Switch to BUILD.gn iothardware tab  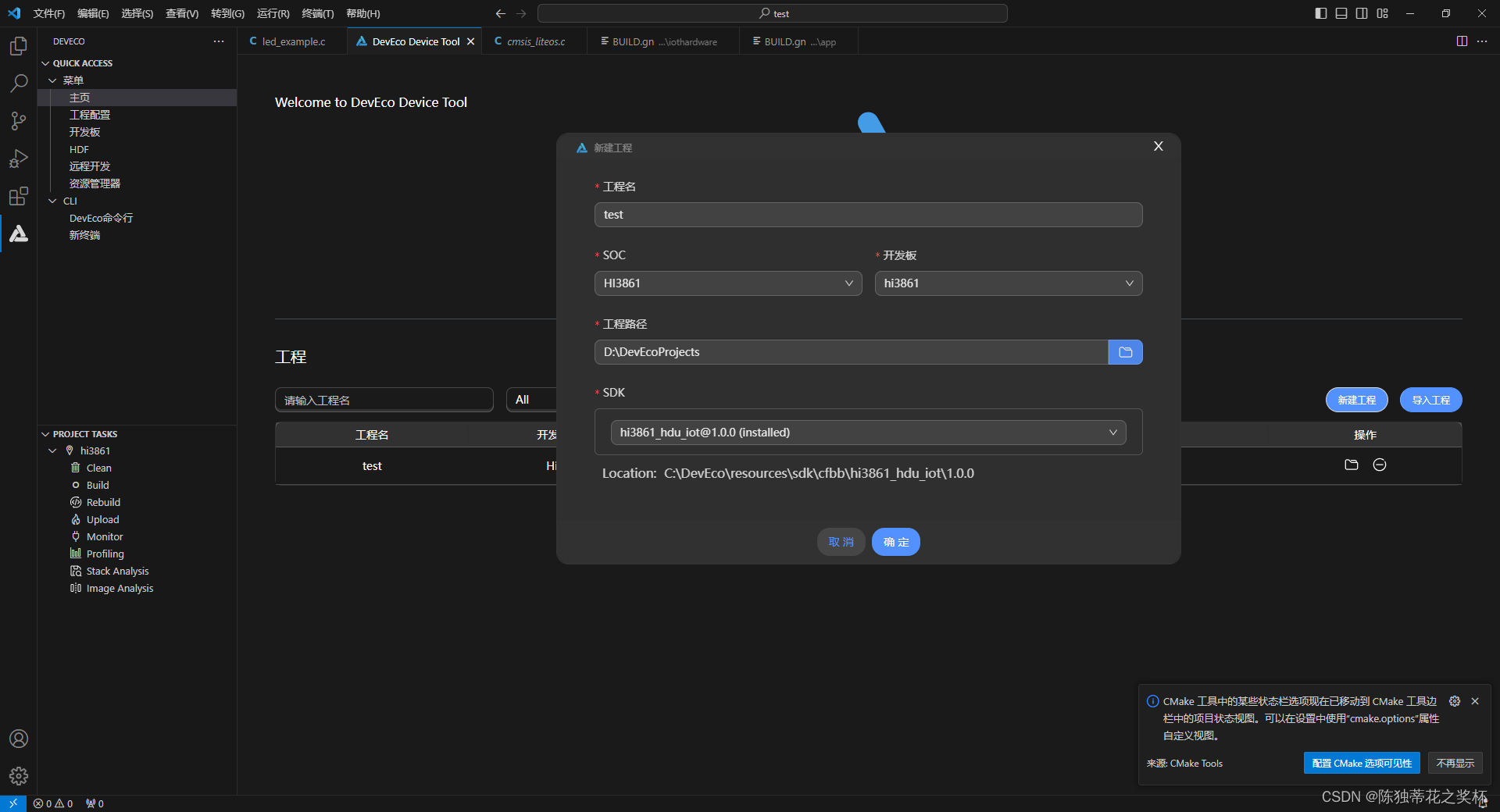(664, 41)
